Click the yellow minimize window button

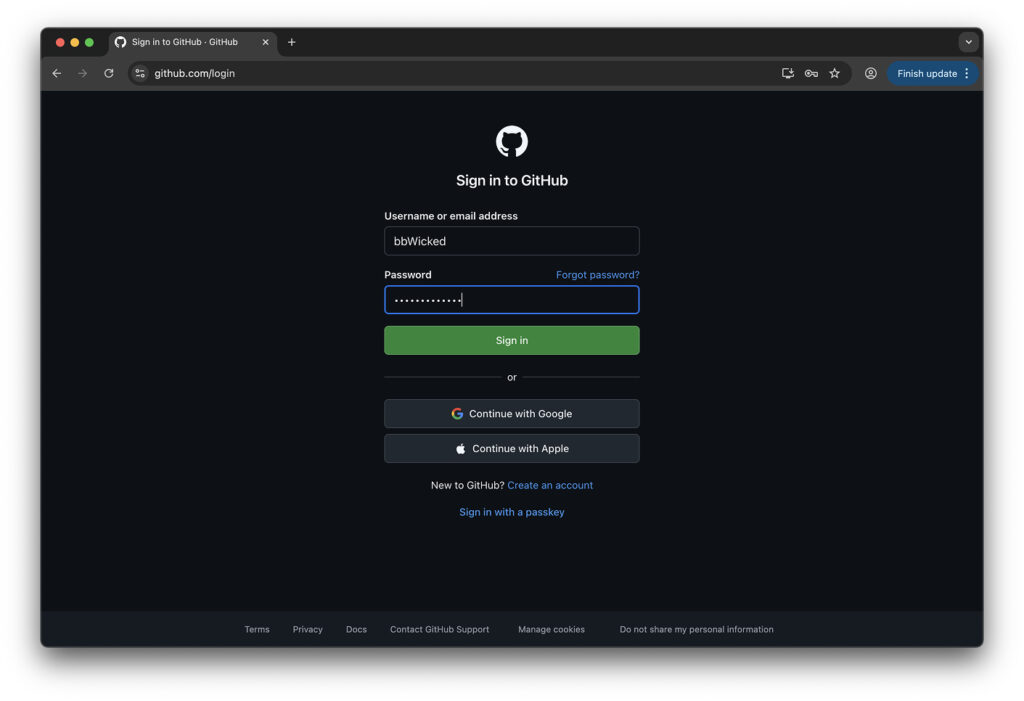click(74, 42)
